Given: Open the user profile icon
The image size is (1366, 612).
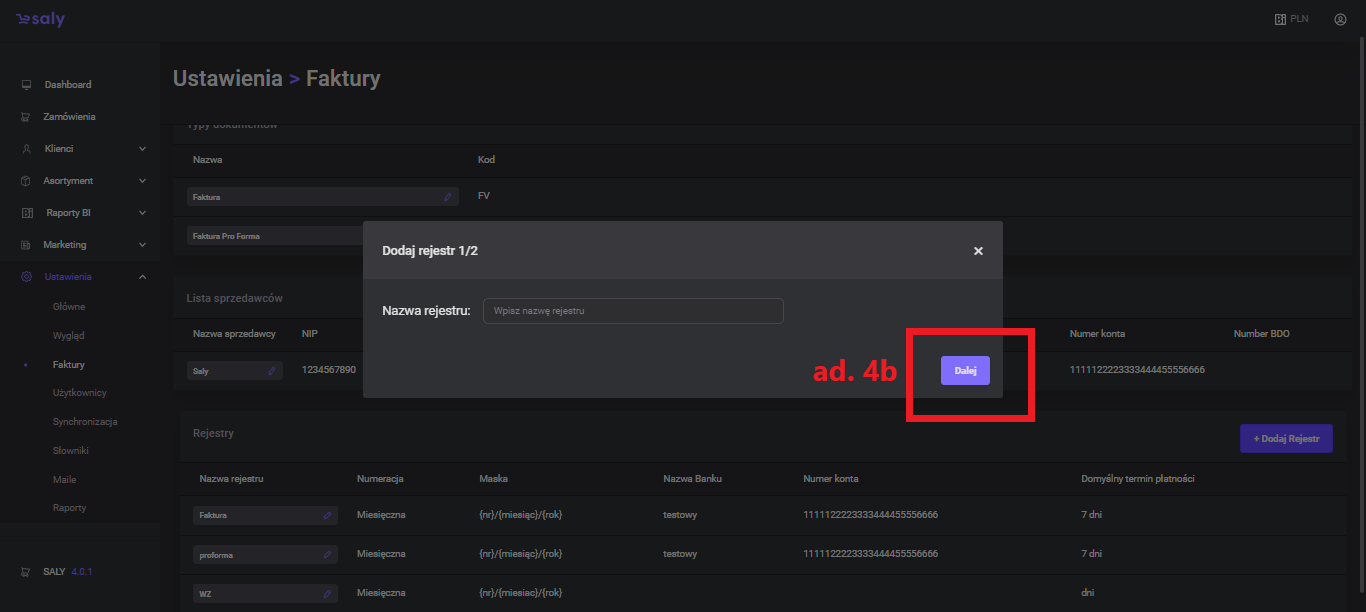Looking at the screenshot, I should point(1340,19).
